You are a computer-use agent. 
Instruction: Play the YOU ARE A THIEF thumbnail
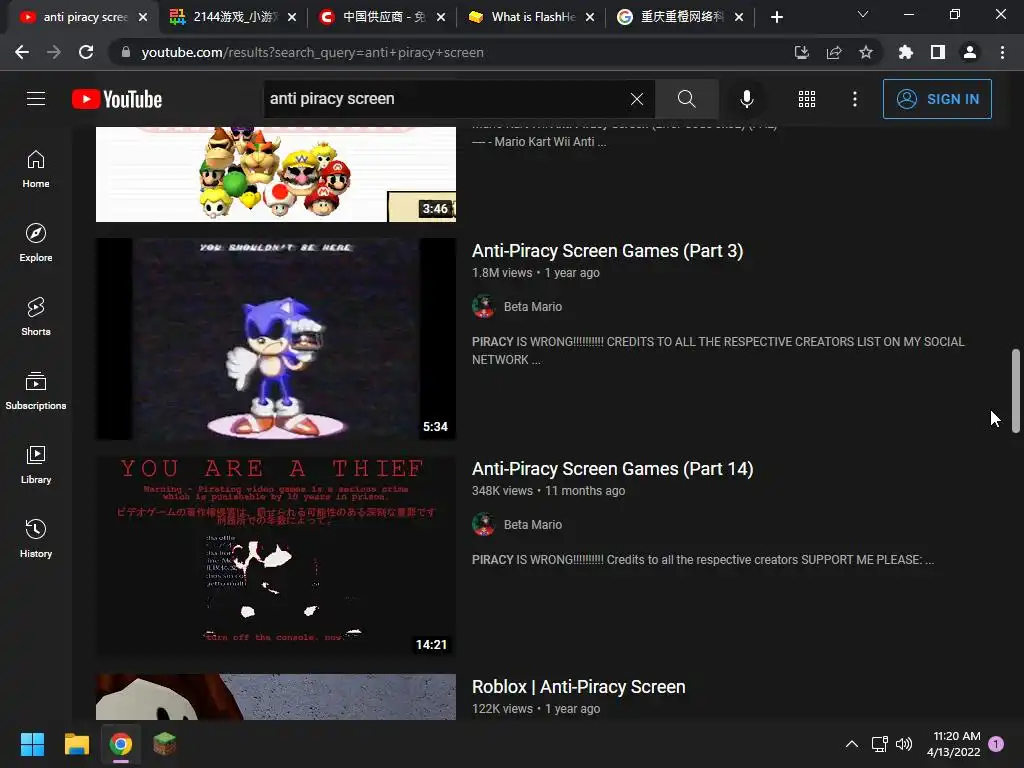pos(276,557)
